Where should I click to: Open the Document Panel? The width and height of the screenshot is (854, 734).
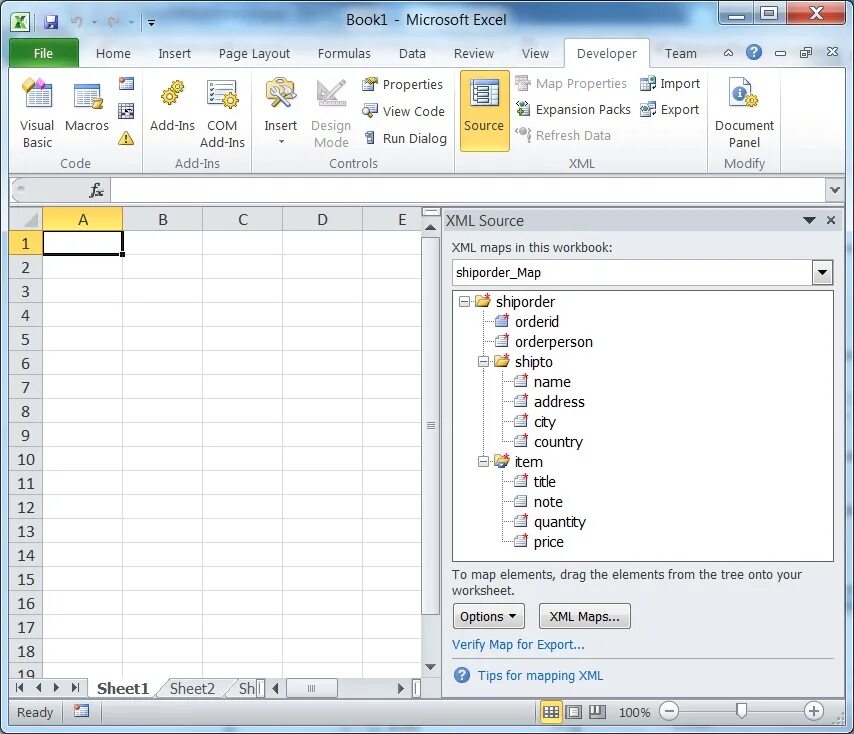pyautogui.click(x=744, y=113)
